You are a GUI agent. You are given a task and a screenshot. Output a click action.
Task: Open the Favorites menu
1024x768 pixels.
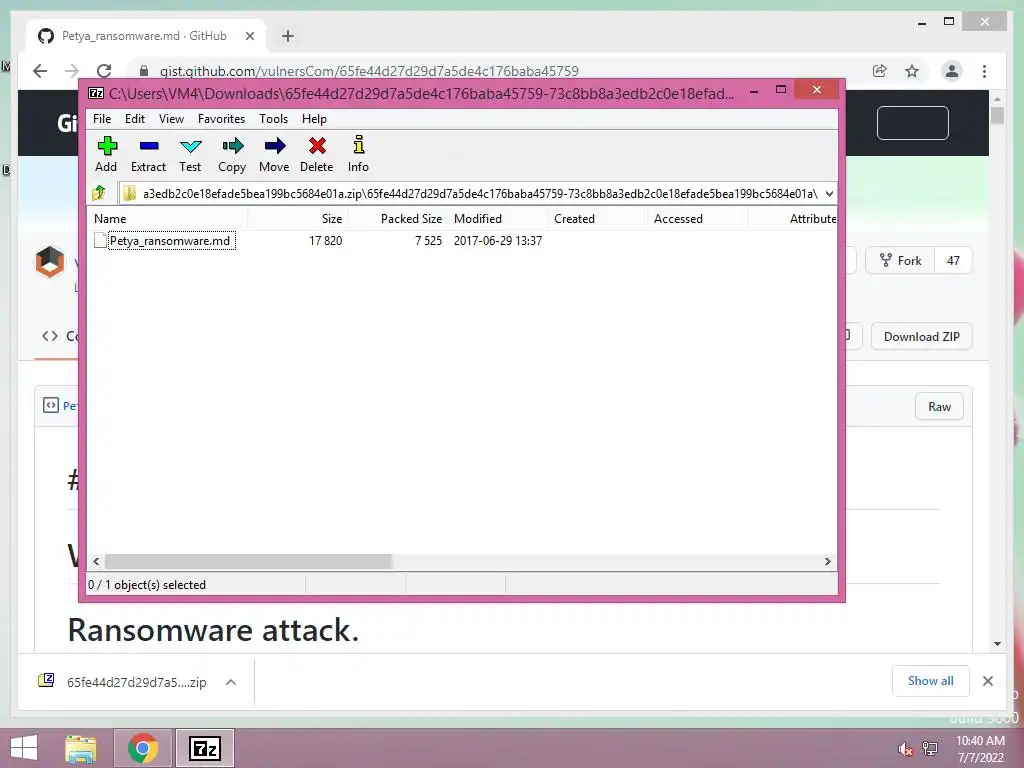(x=221, y=119)
